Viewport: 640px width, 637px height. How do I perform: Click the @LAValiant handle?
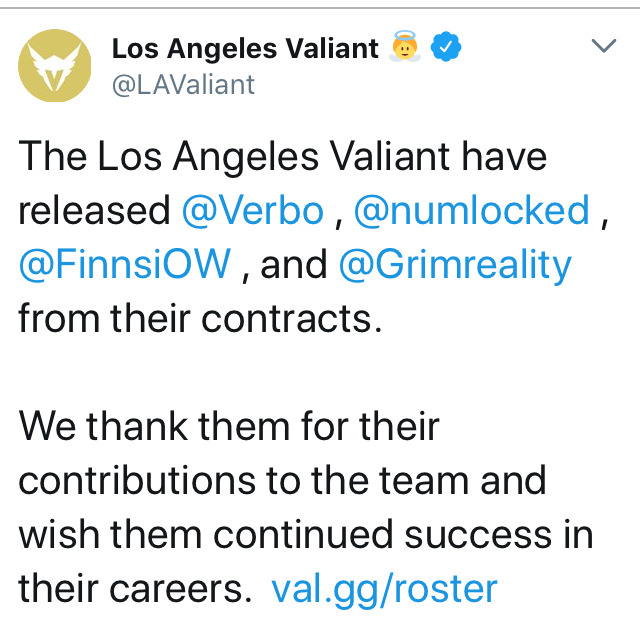point(183,84)
